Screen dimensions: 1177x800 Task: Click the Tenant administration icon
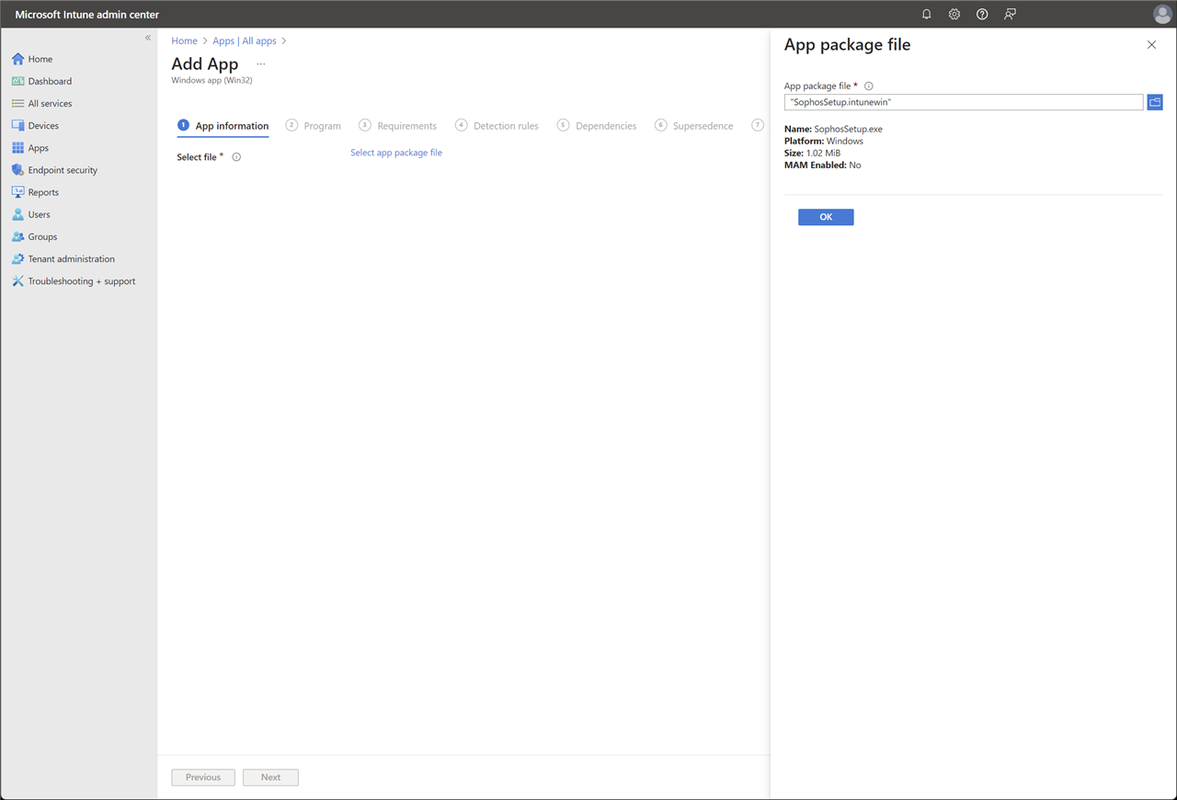[x=18, y=259]
